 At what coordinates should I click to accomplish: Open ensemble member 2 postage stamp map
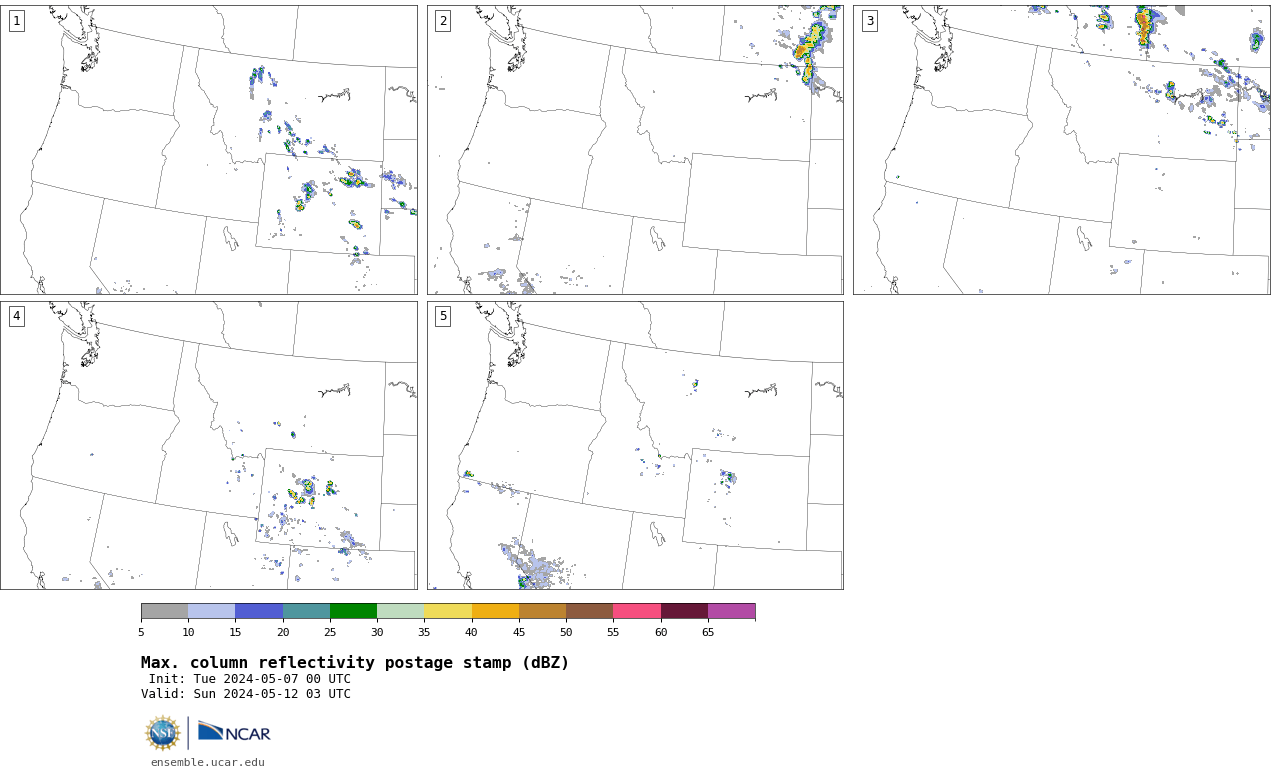click(x=635, y=150)
